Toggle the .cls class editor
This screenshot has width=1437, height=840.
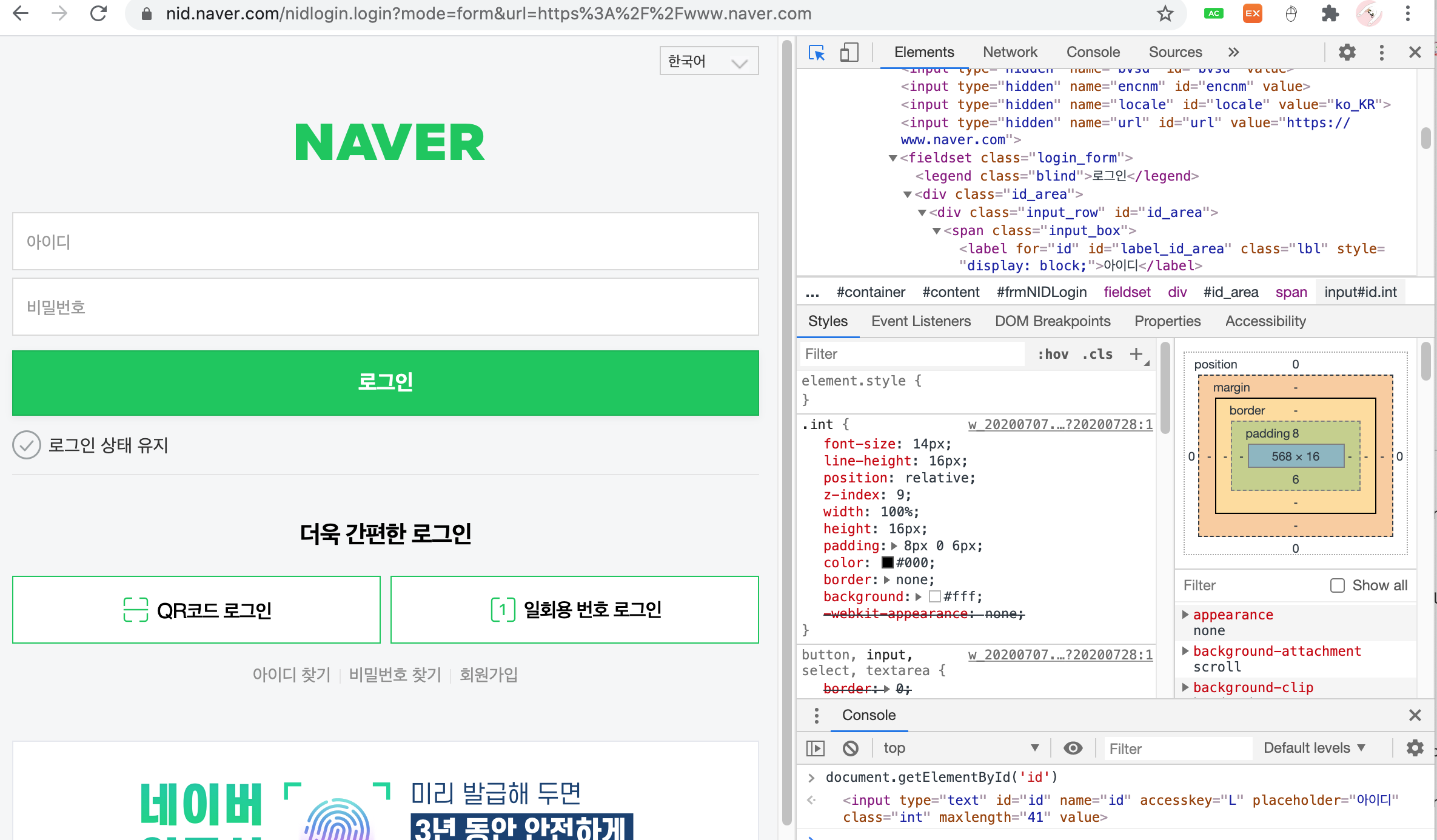tap(1097, 354)
